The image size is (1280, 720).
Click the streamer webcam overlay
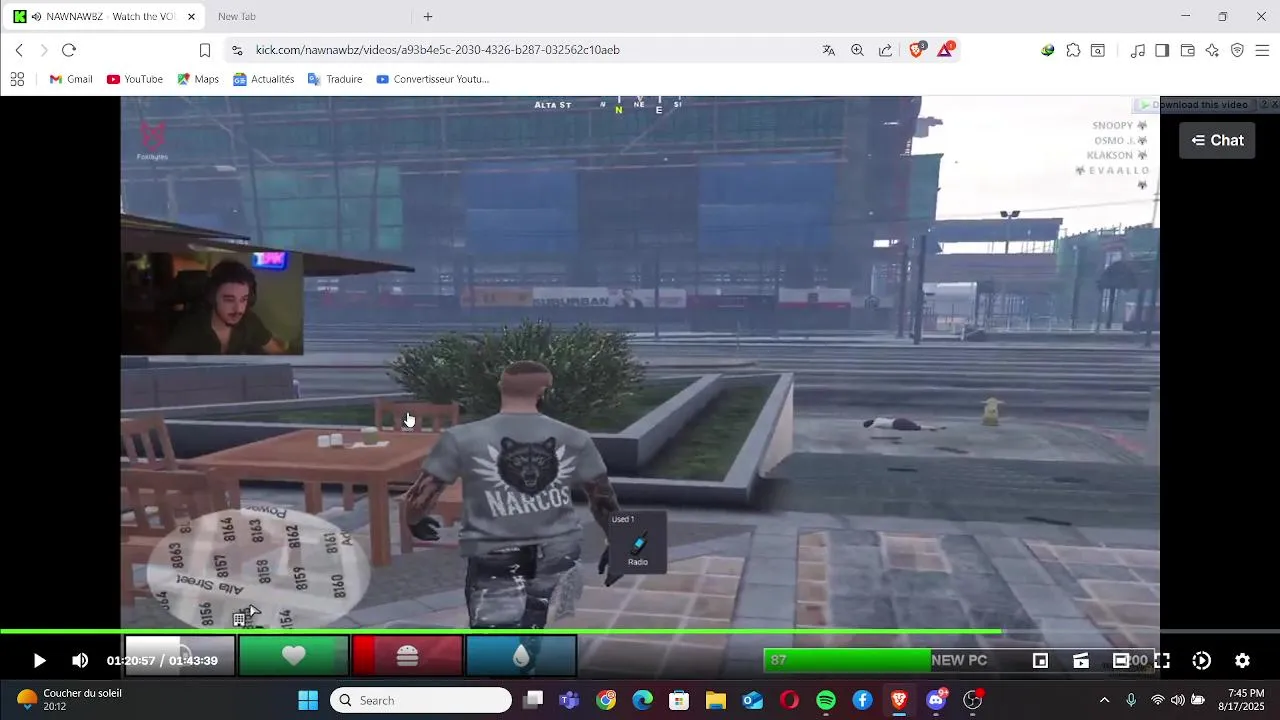point(212,302)
